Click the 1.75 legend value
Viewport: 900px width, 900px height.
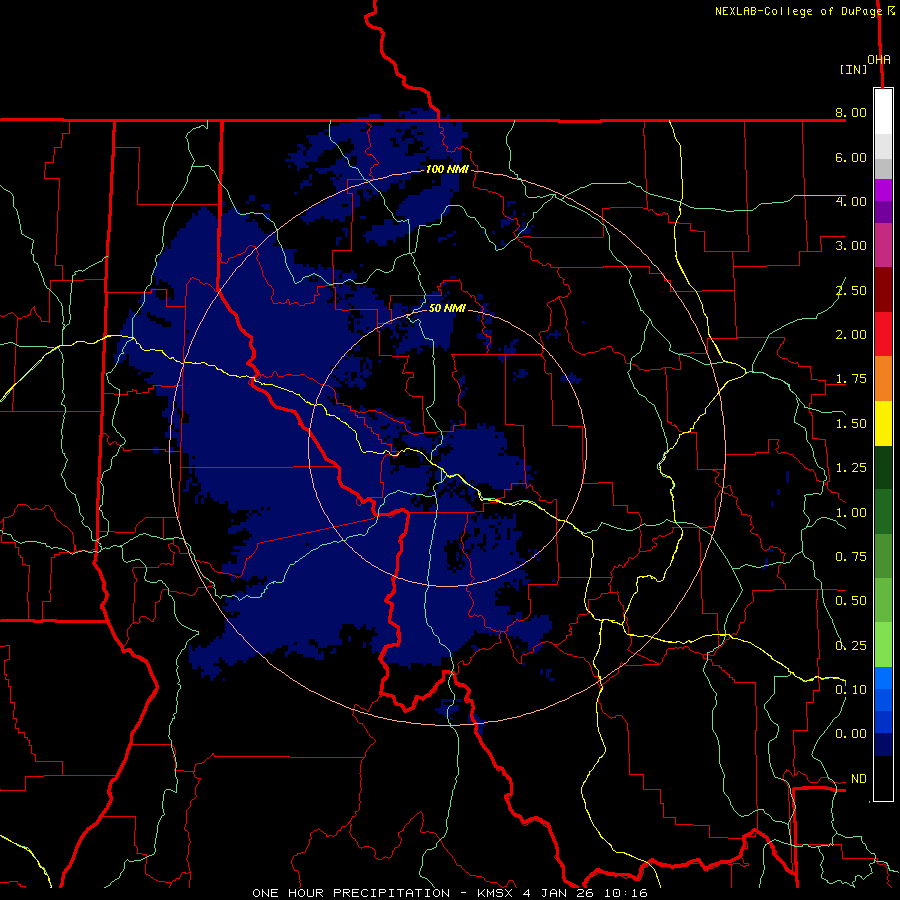851,379
